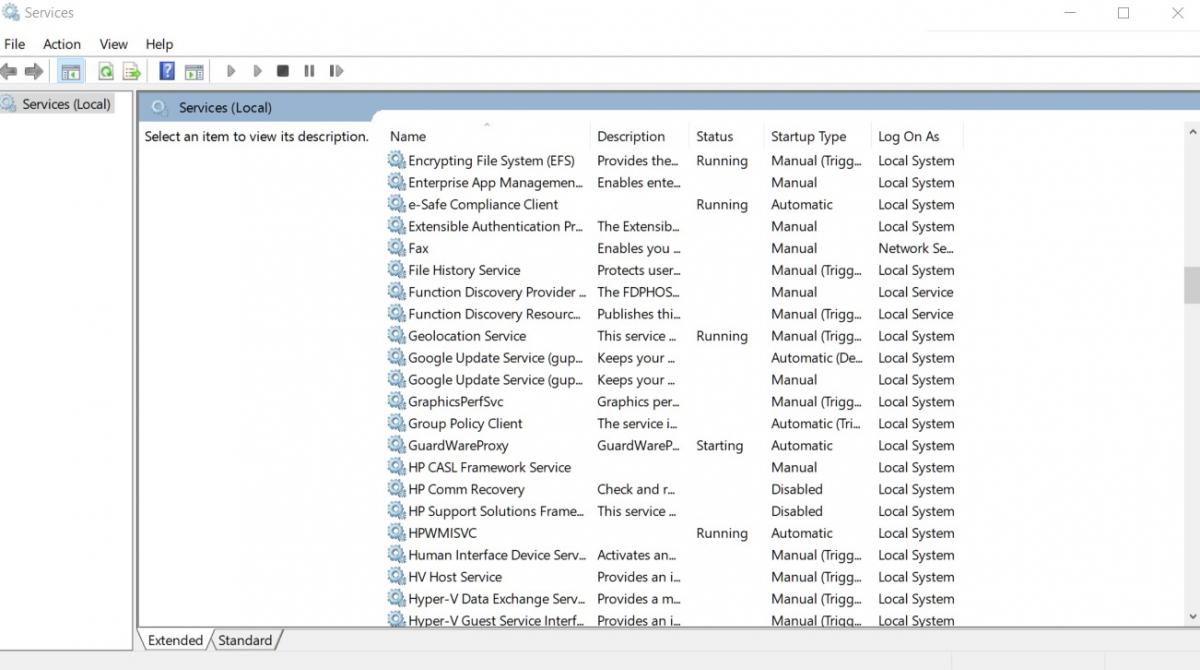
Task: Click The FDPHOS... description cell
Action: (x=638, y=292)
